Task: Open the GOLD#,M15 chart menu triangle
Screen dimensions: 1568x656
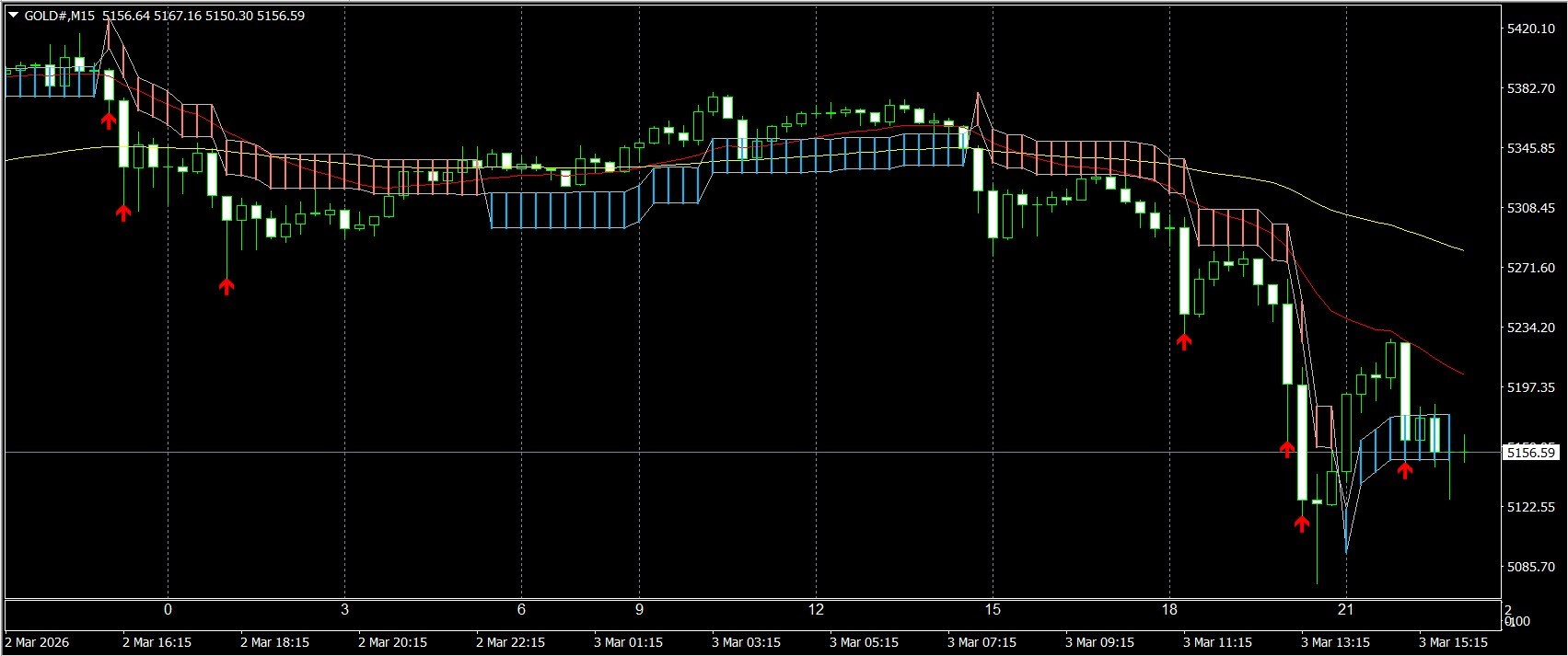Action: click(x=13, y=16)
